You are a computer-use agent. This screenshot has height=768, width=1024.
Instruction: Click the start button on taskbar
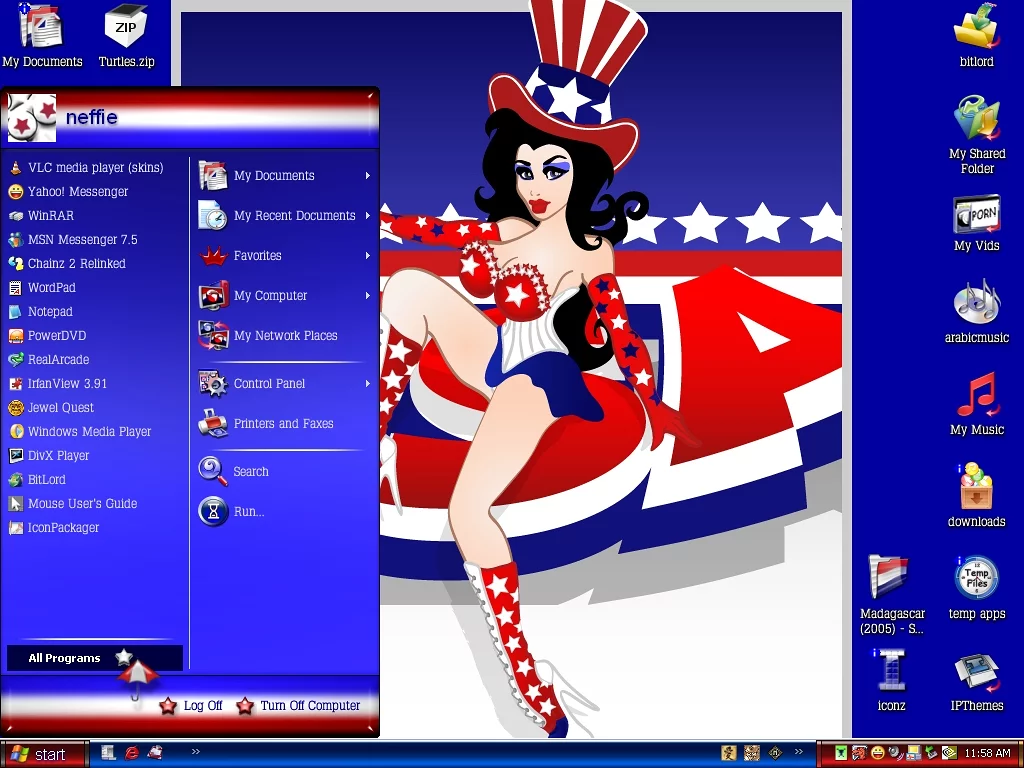pyautogui.click(x=38, y=755)
